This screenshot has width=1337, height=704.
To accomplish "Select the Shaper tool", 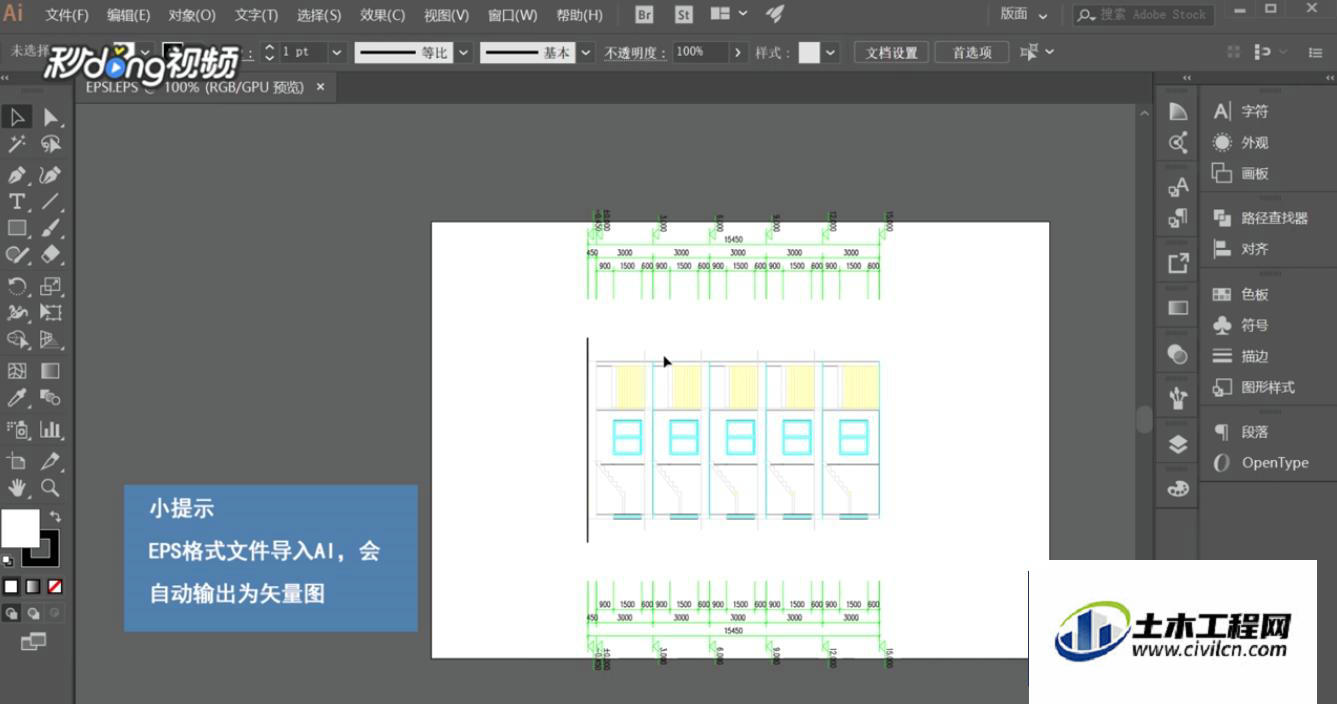I will coord(17,256).
